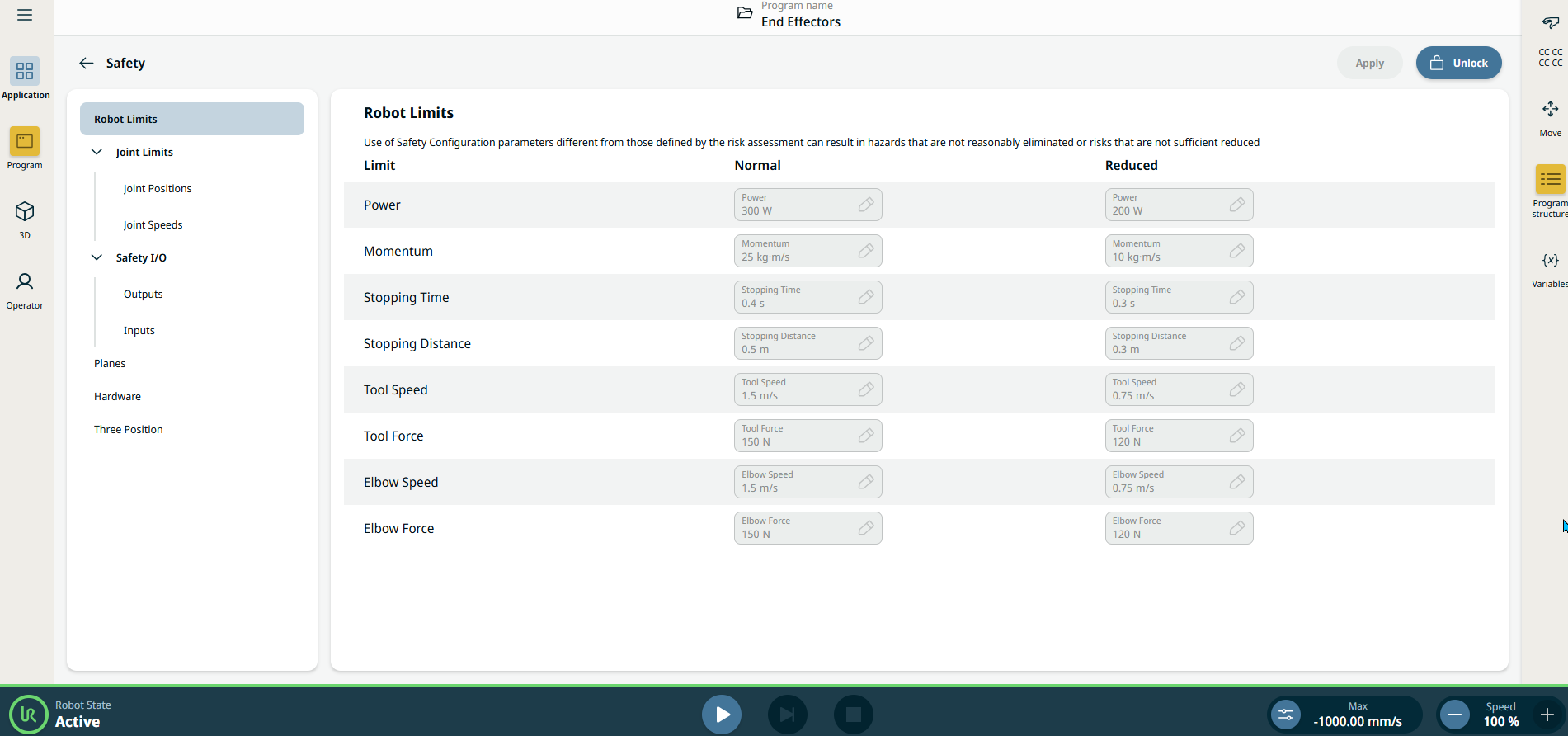Select Planes in the safety sidebar

tap(110, 363)
